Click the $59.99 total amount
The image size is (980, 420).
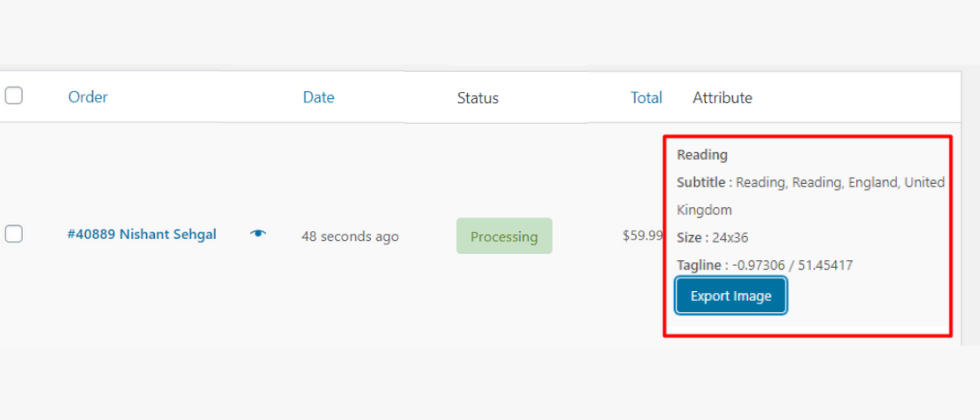point(642,236)
